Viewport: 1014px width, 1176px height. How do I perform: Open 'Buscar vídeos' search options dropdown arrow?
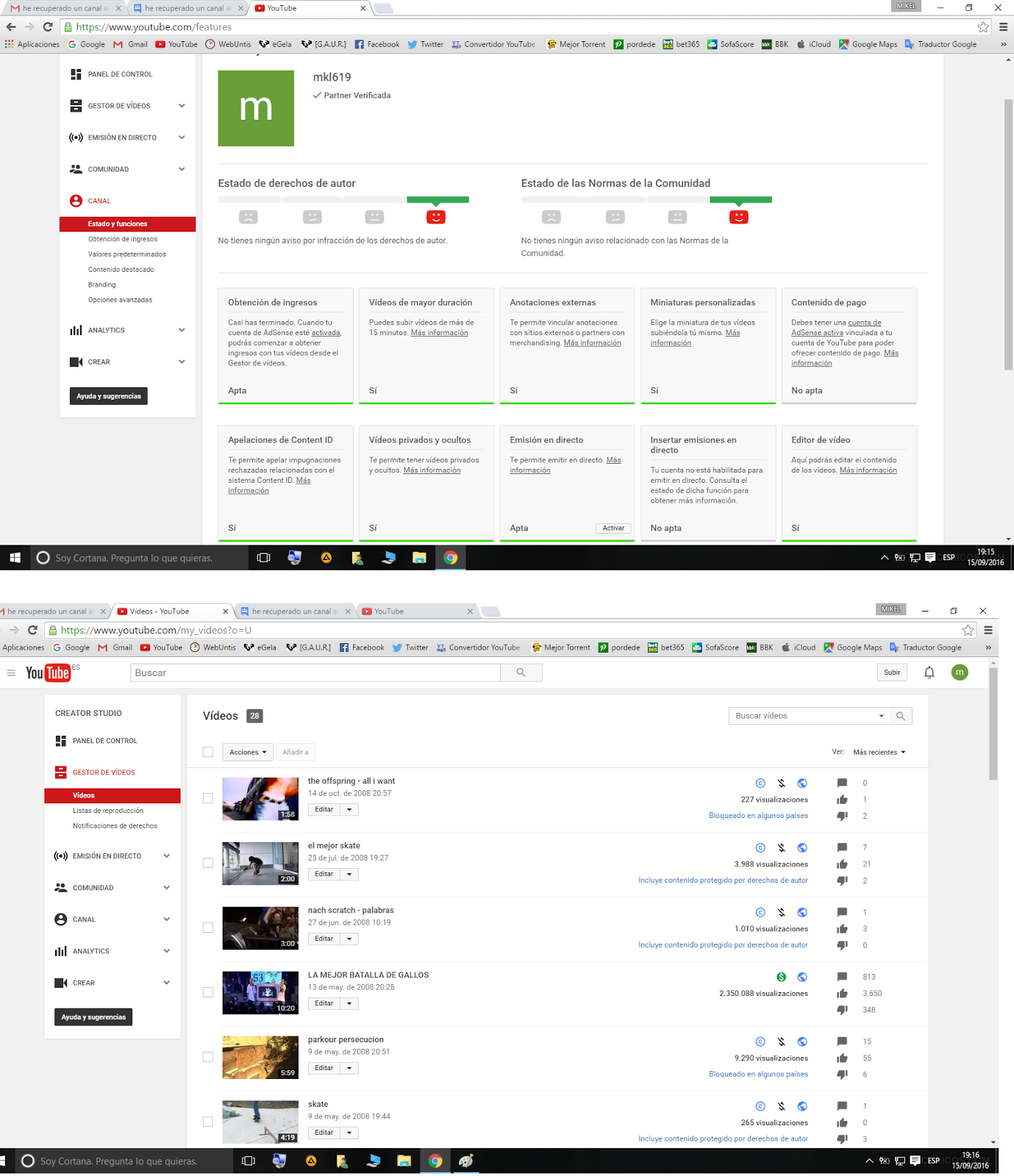pyautogui.click(x=882, y=716)
